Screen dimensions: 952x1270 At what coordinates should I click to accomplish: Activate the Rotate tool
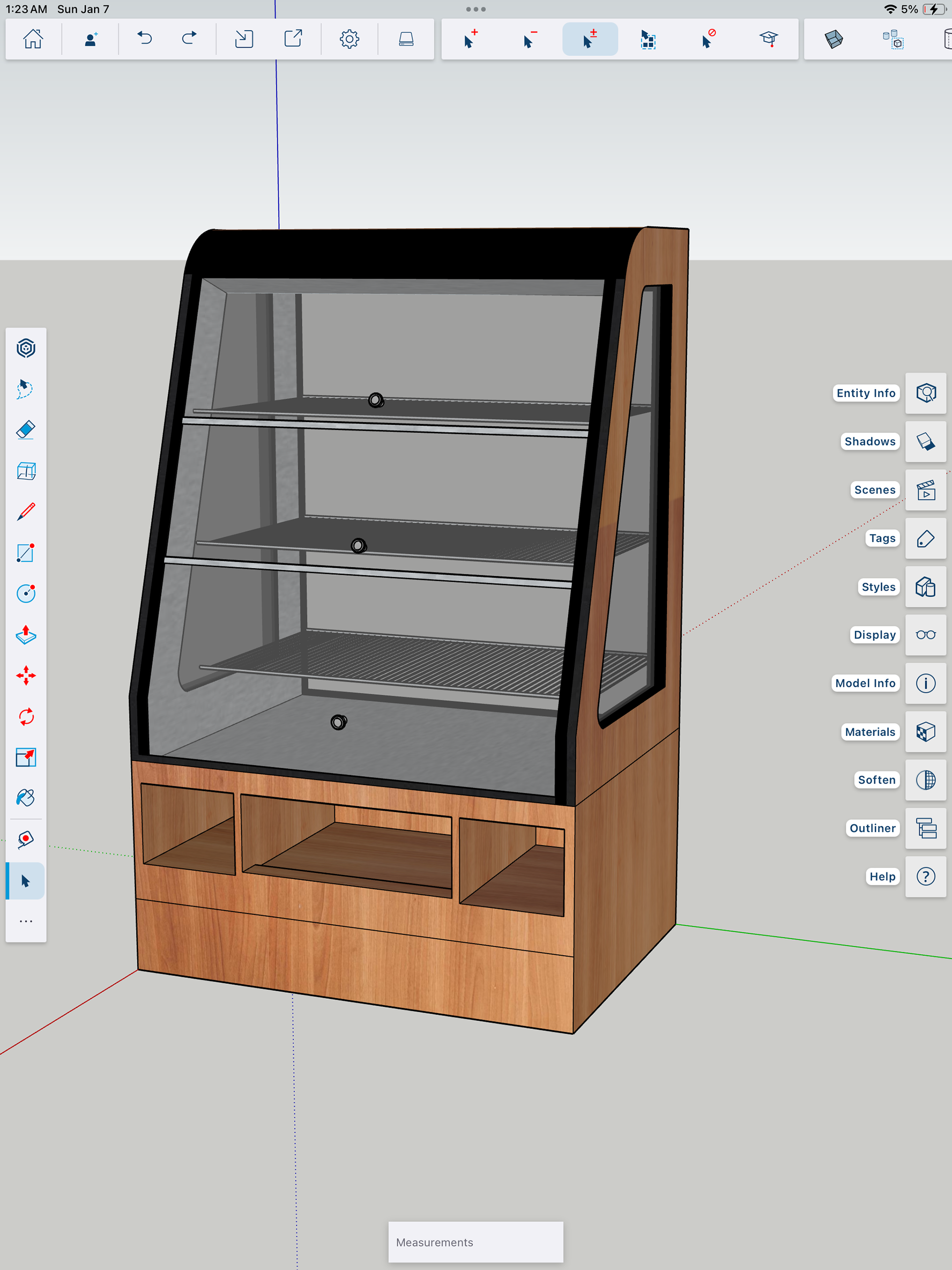click(x=26, y=717)
